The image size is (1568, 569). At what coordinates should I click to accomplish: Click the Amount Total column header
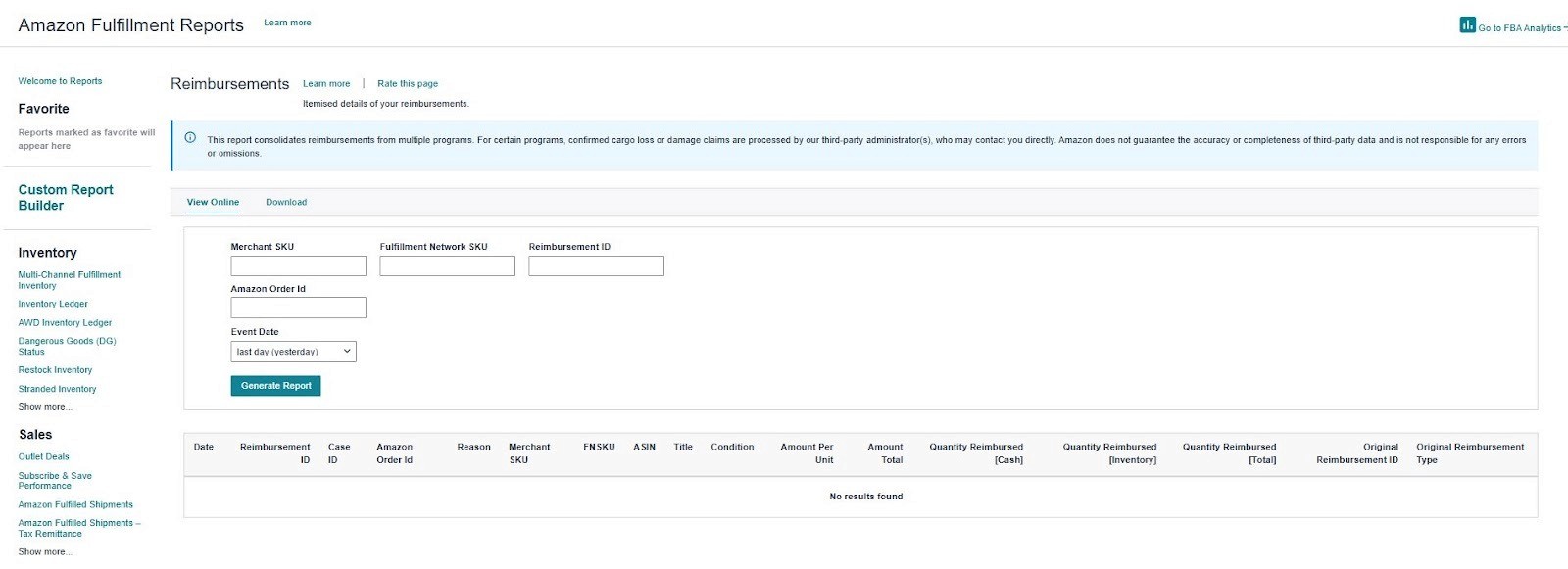click(x=886, y=453)
